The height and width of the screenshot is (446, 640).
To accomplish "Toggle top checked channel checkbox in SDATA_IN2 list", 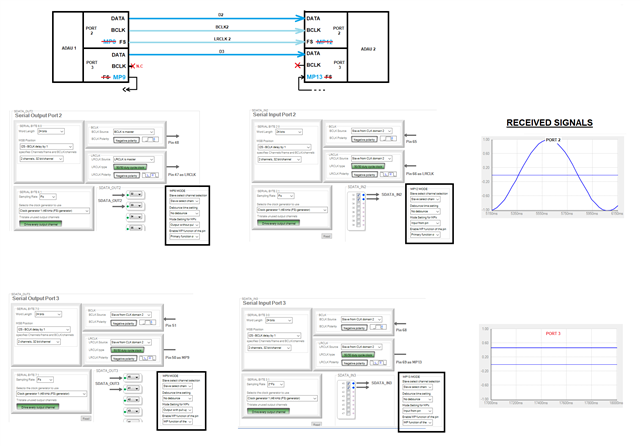I will [359, 195].
